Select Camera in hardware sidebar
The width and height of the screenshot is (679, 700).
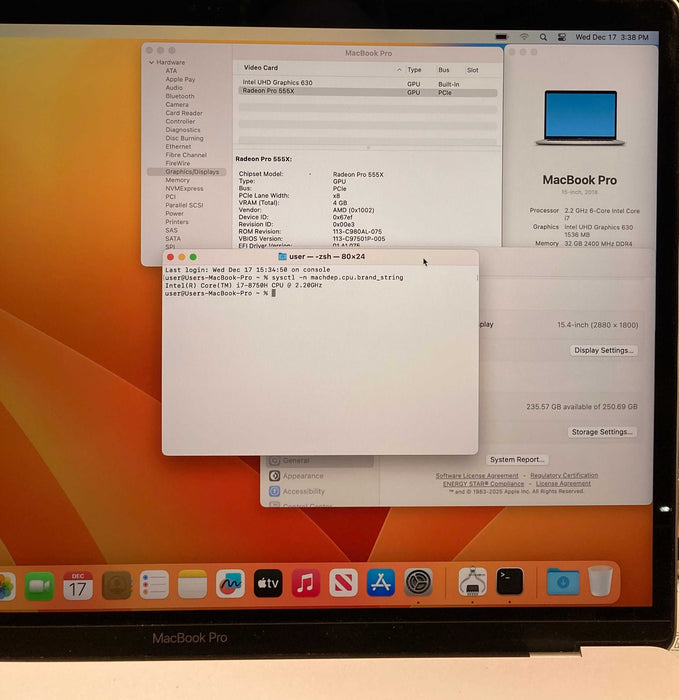click(x=177, y=104)
